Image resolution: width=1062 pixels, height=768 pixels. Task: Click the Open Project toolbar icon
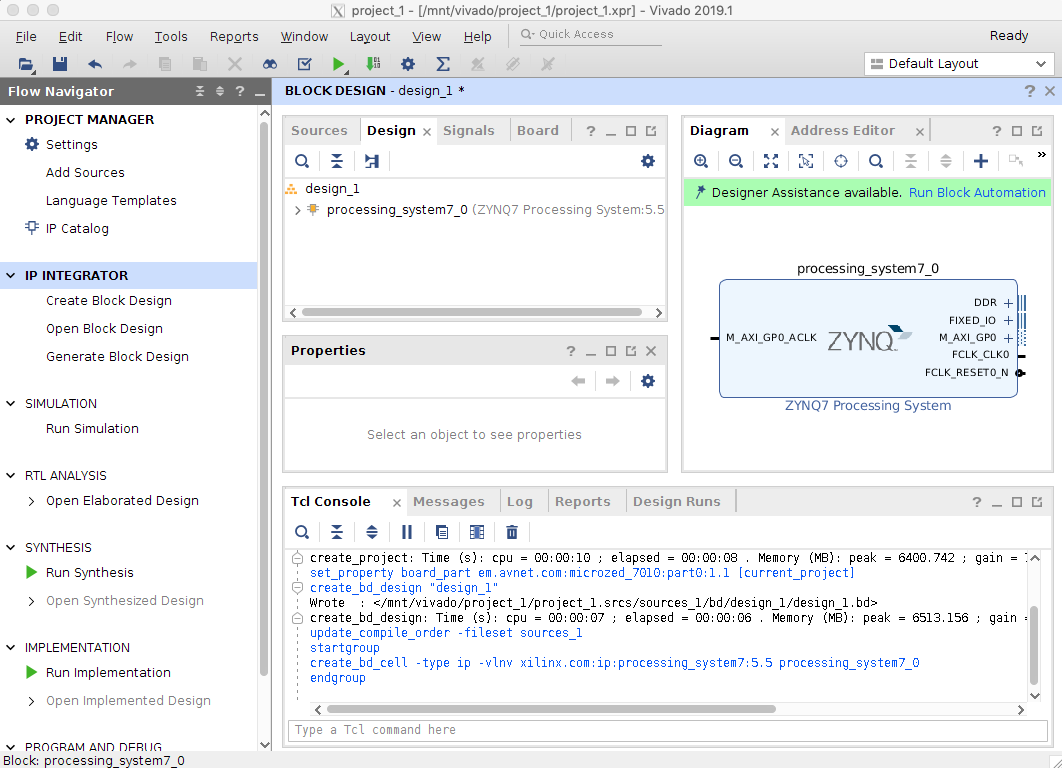point(26,64)
